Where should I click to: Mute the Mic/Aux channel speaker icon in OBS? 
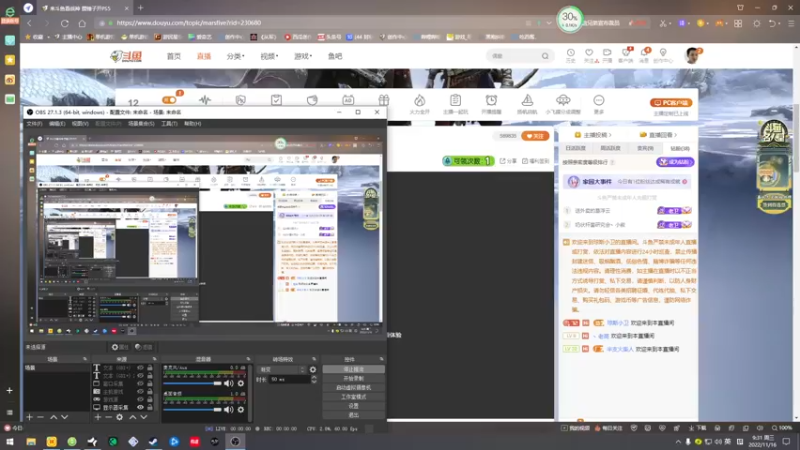click(x=229, y=383)
